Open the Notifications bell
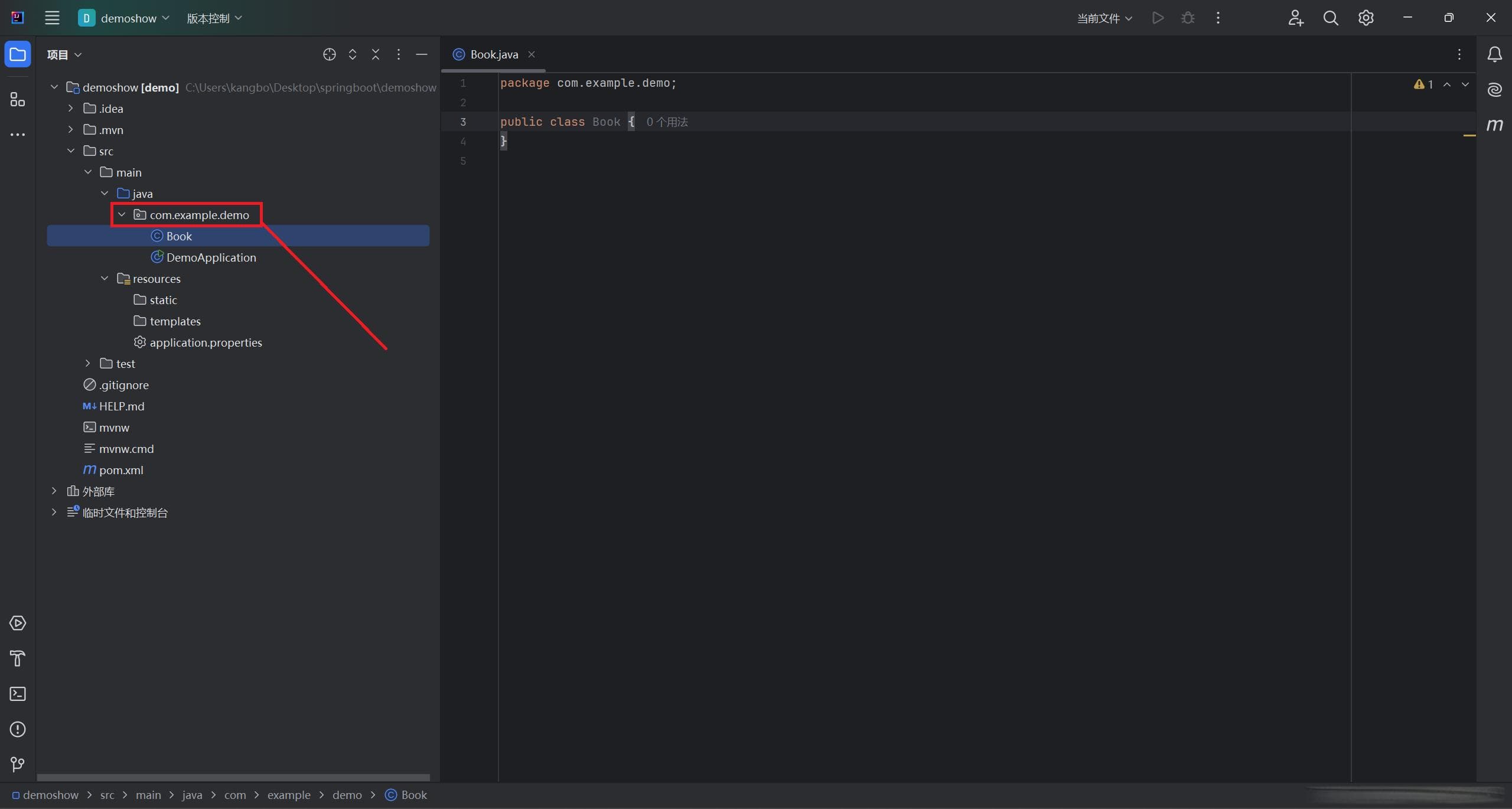The height and width of the screenshot is (809, 1512). tap(1494, 54)
